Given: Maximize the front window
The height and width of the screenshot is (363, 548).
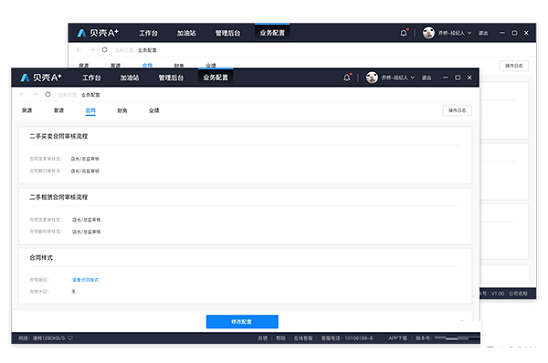Looking at the screenshot, I should (457, 78).
